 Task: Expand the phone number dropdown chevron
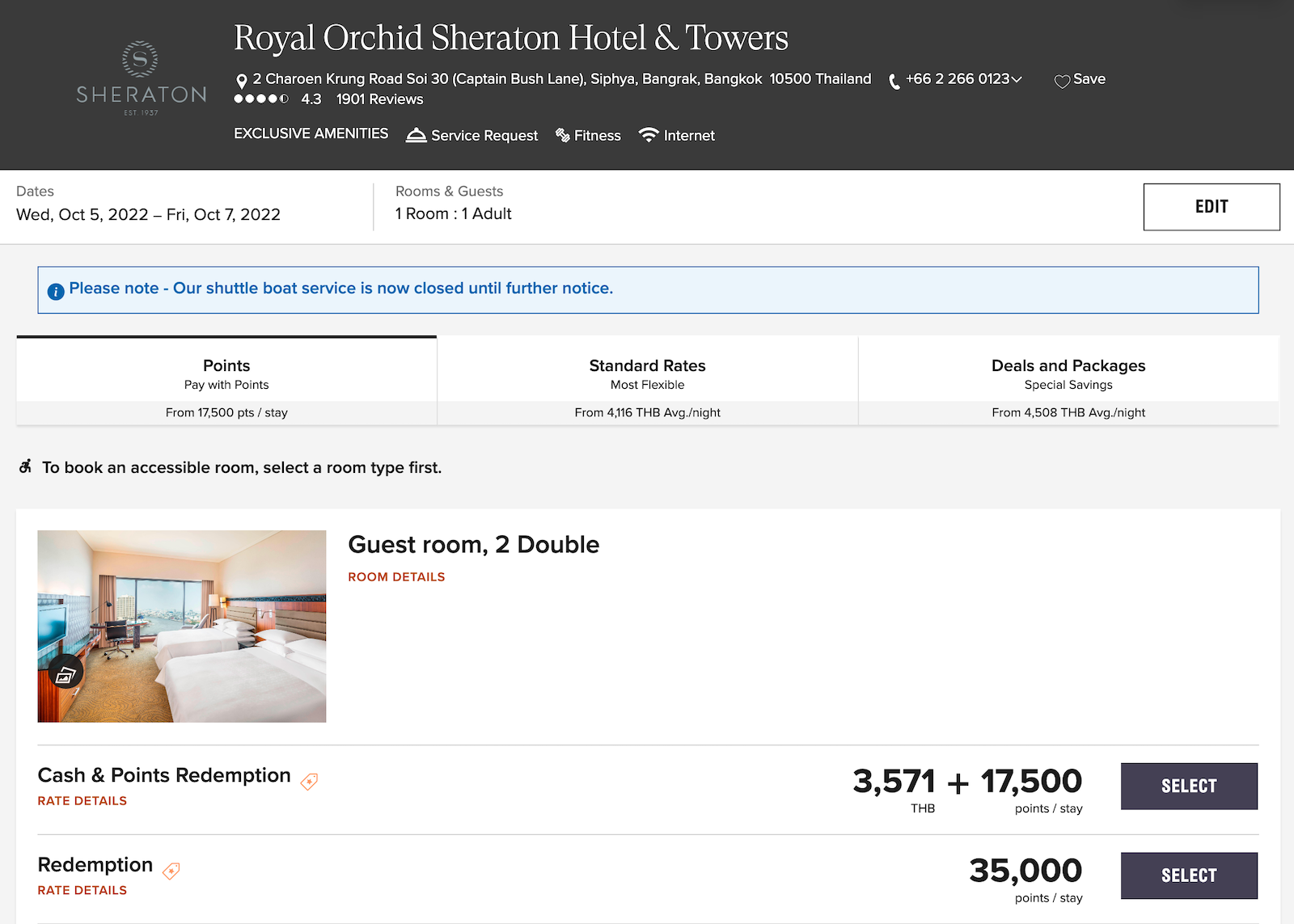(x=1017, y=80)
